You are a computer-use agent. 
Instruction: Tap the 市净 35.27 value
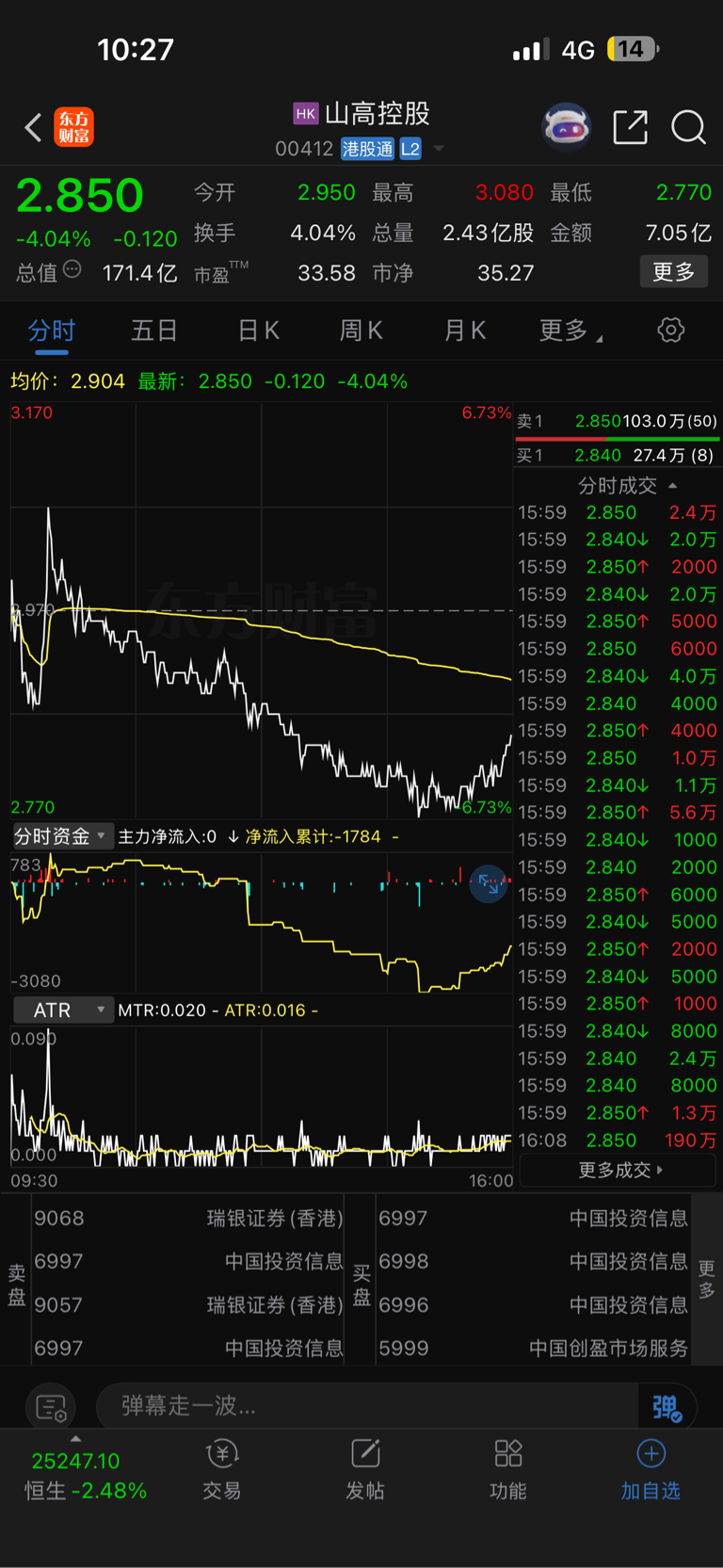coord(506,273)
